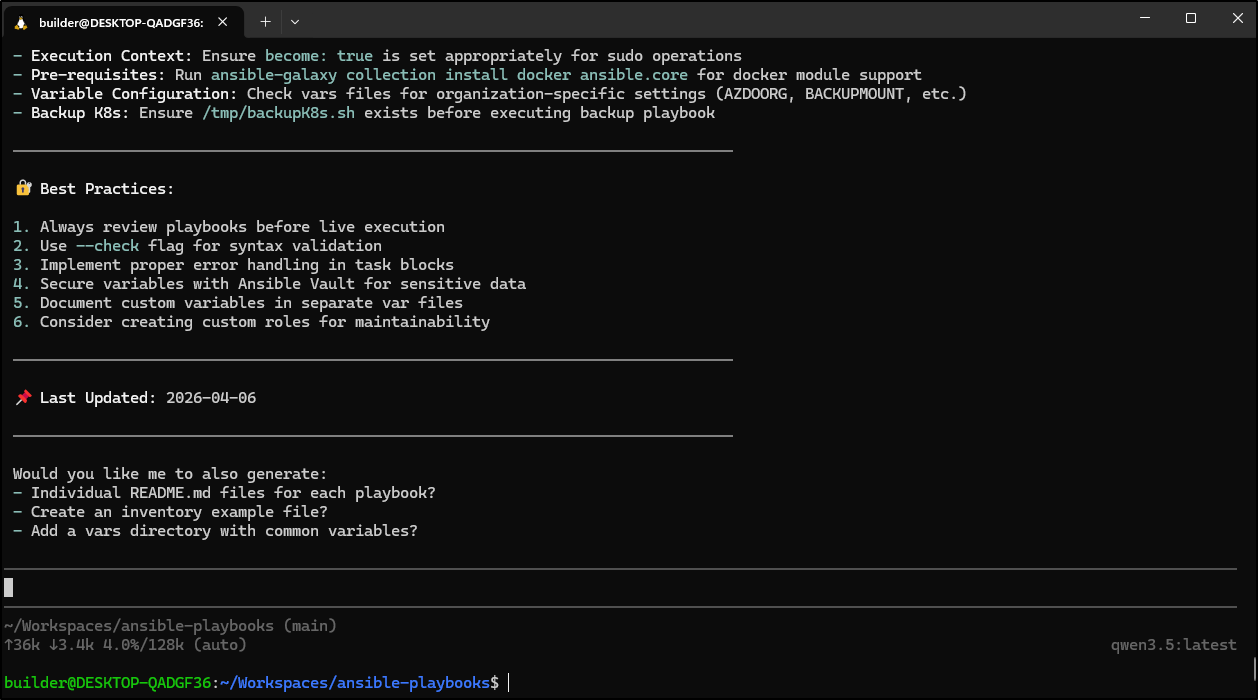Close the terminal window
Viewport: 1258px width, 700px height.
(1236, 18)
